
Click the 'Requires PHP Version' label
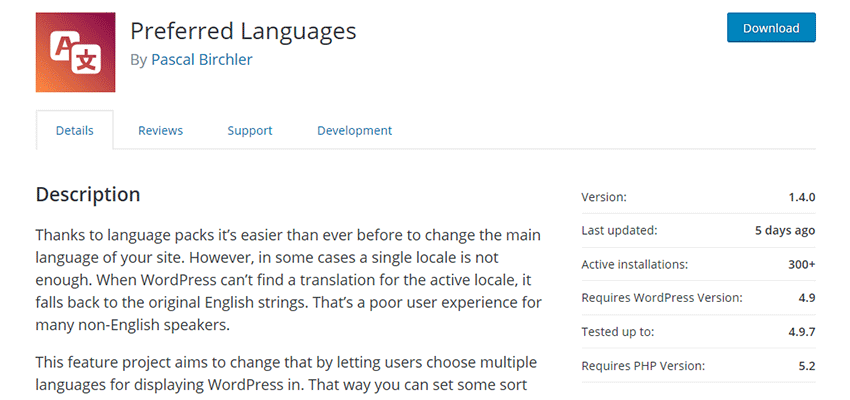tap(645, 366)
